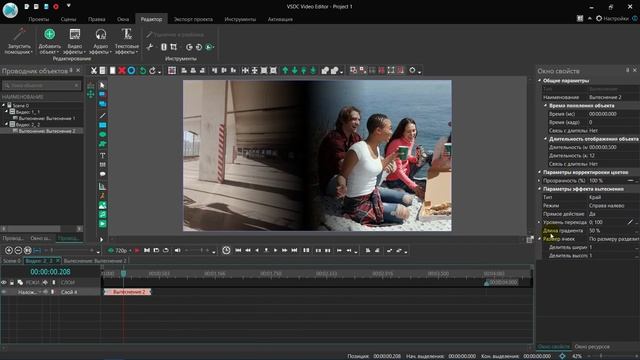Open the Тип value Край dropdown
Viewport: 640px width, 360px height.
(613, 197)
